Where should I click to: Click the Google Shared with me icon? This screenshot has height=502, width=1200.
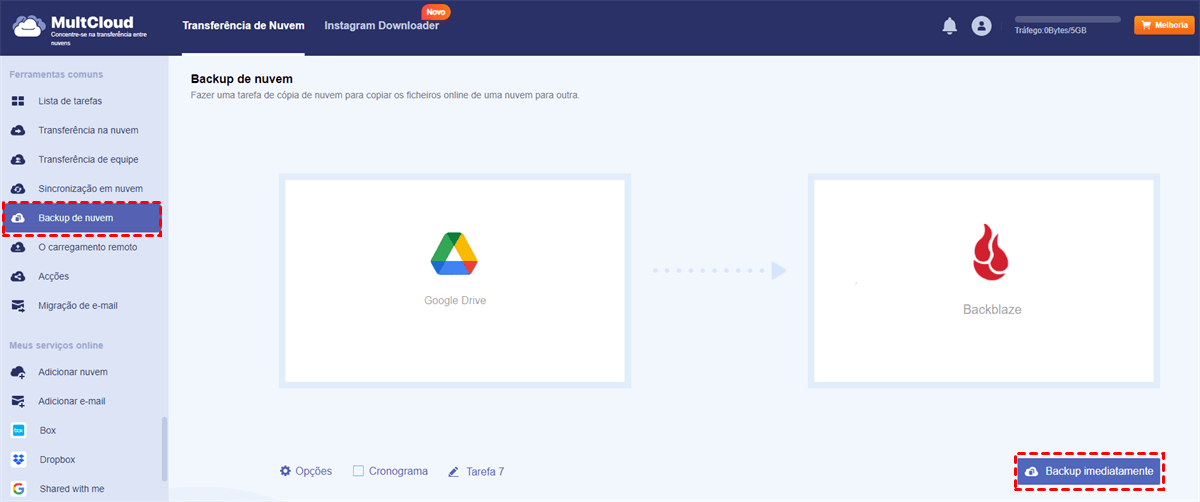[x=18, y=489]
